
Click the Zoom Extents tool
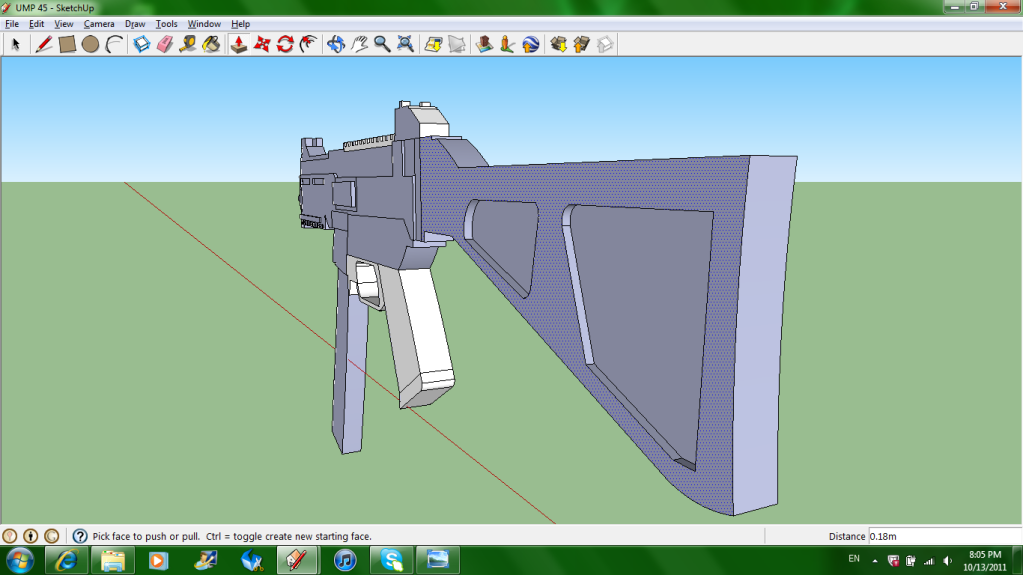coord(406,44)
